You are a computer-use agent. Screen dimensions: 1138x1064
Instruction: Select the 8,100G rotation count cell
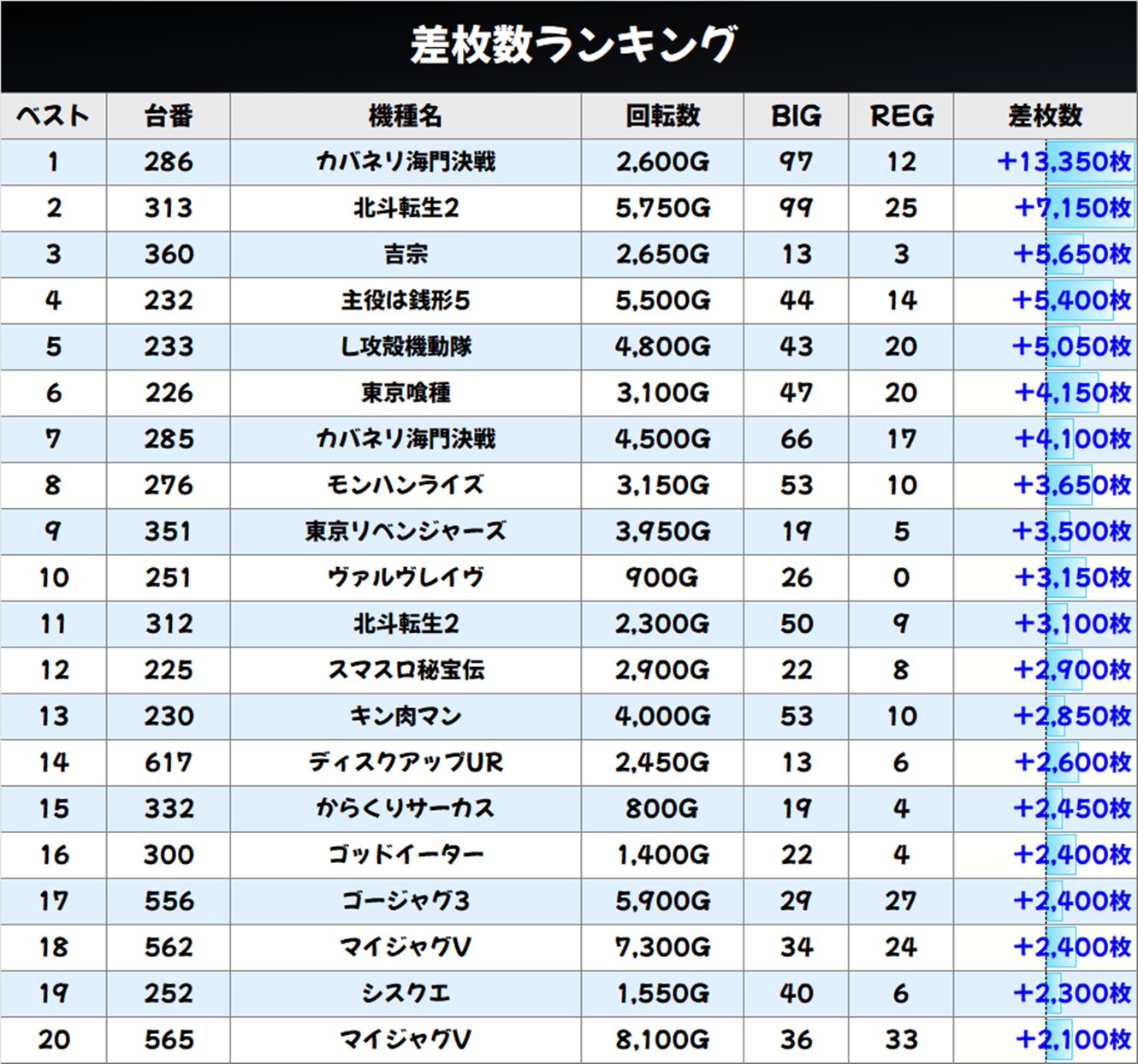pos(662,1039)
